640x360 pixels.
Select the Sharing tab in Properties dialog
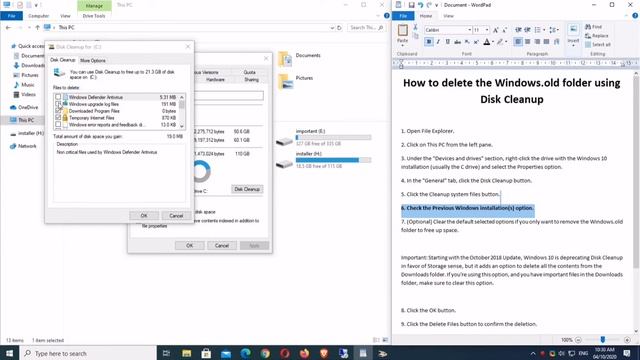(251, 80)
